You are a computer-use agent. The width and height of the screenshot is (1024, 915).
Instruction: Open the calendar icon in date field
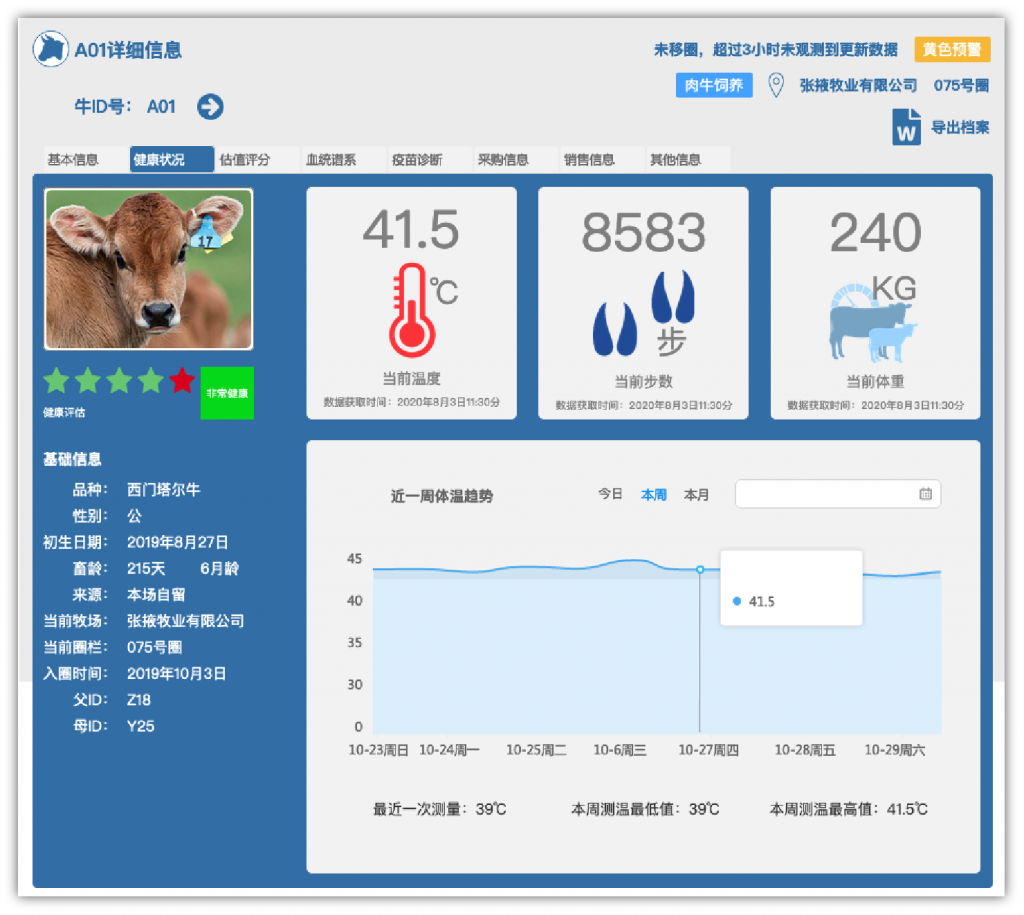point(925,494)
